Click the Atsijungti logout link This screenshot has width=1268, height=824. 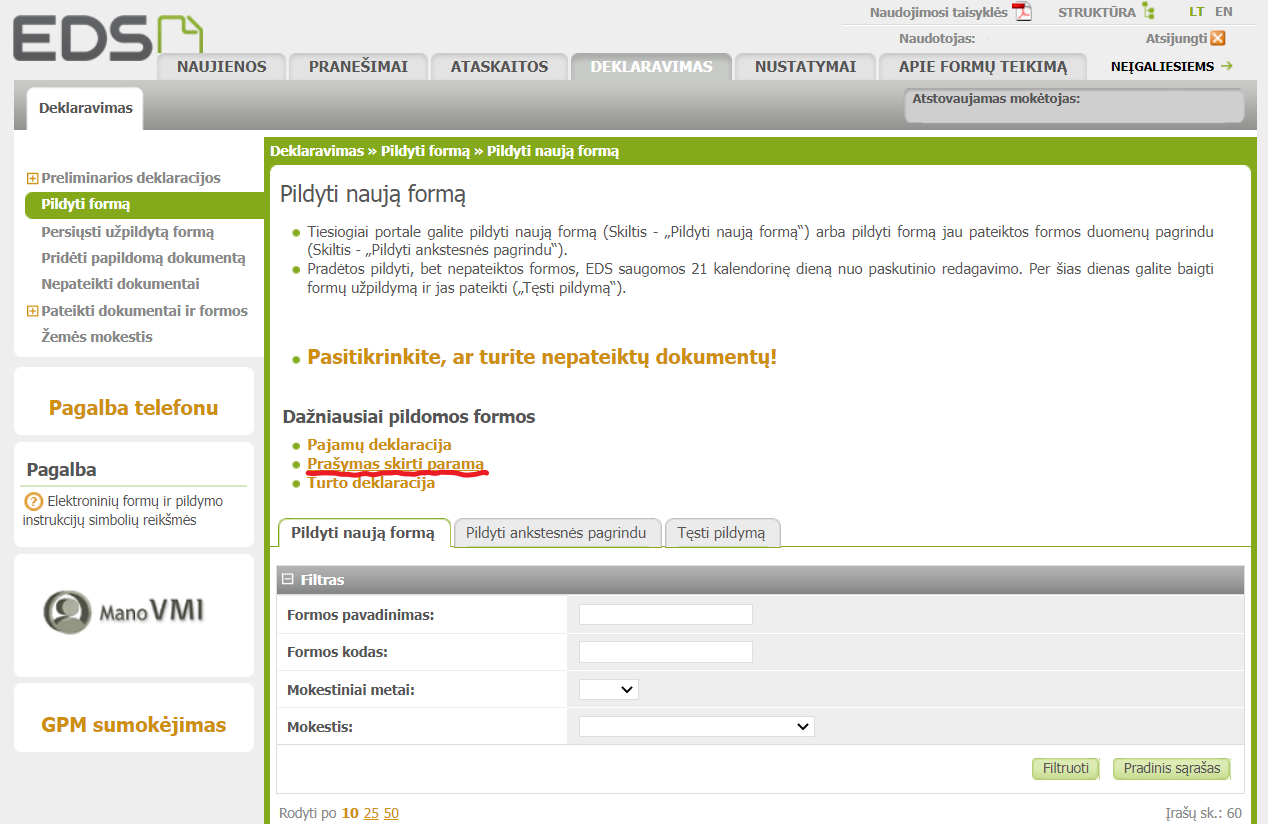[1176, 38]
